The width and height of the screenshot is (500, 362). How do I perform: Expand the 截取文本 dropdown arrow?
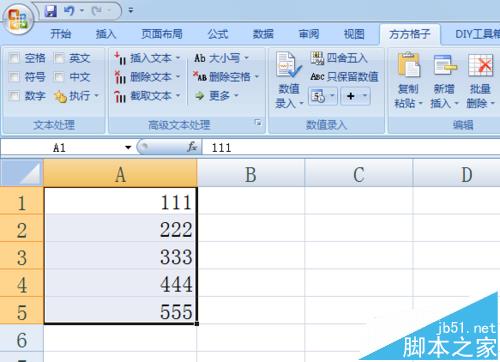pos(178,96)
